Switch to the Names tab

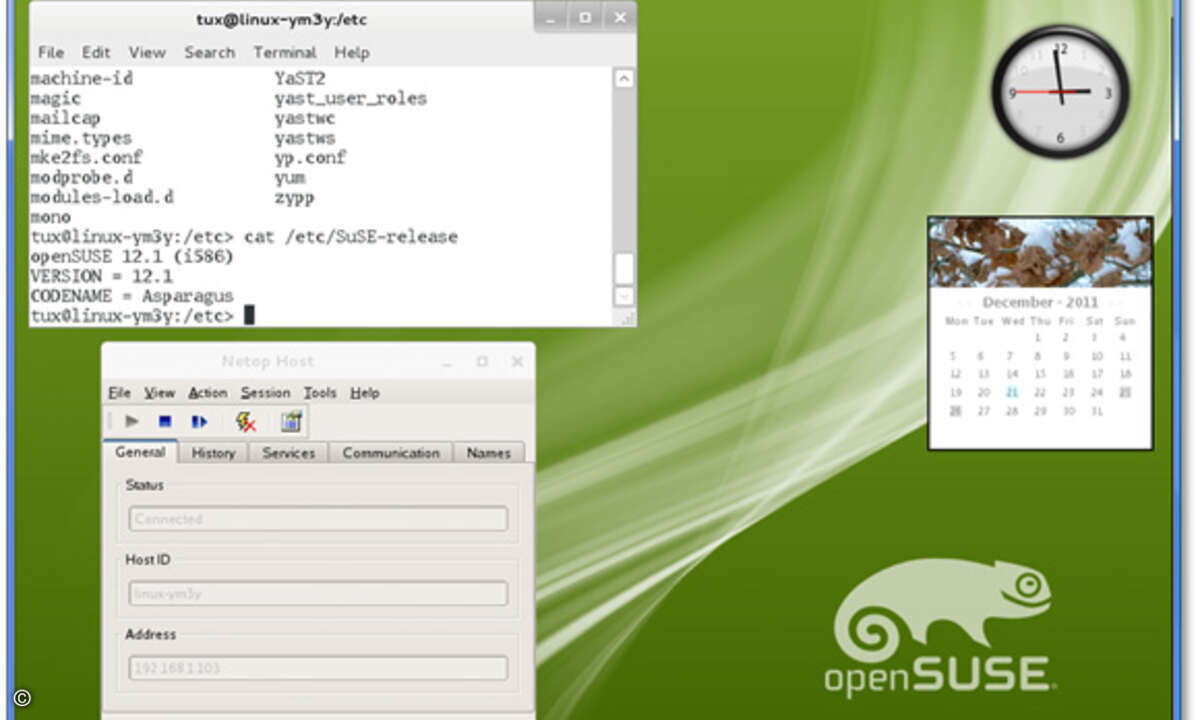489,453
